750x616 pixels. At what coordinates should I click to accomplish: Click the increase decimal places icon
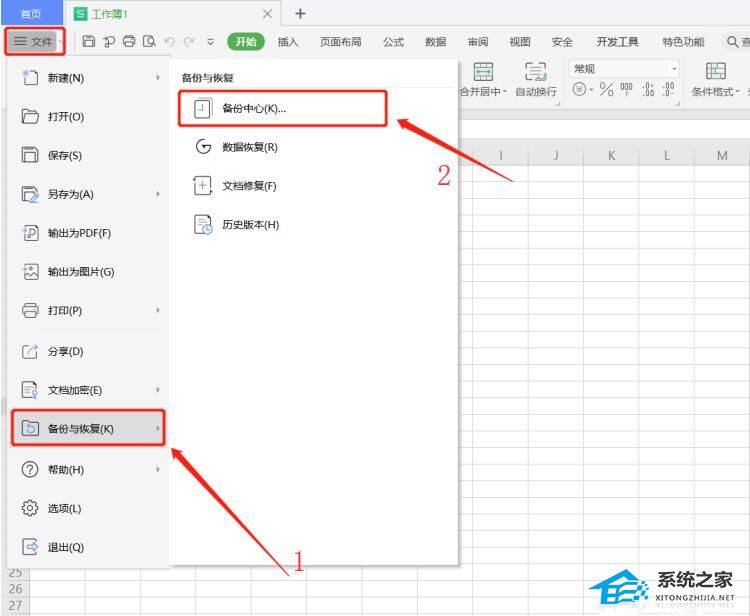point(648,89)
